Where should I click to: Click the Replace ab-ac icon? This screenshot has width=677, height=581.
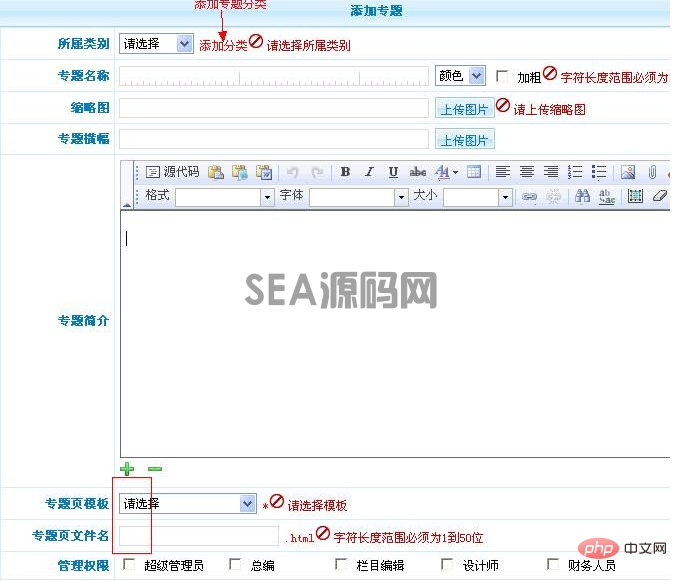607,196
